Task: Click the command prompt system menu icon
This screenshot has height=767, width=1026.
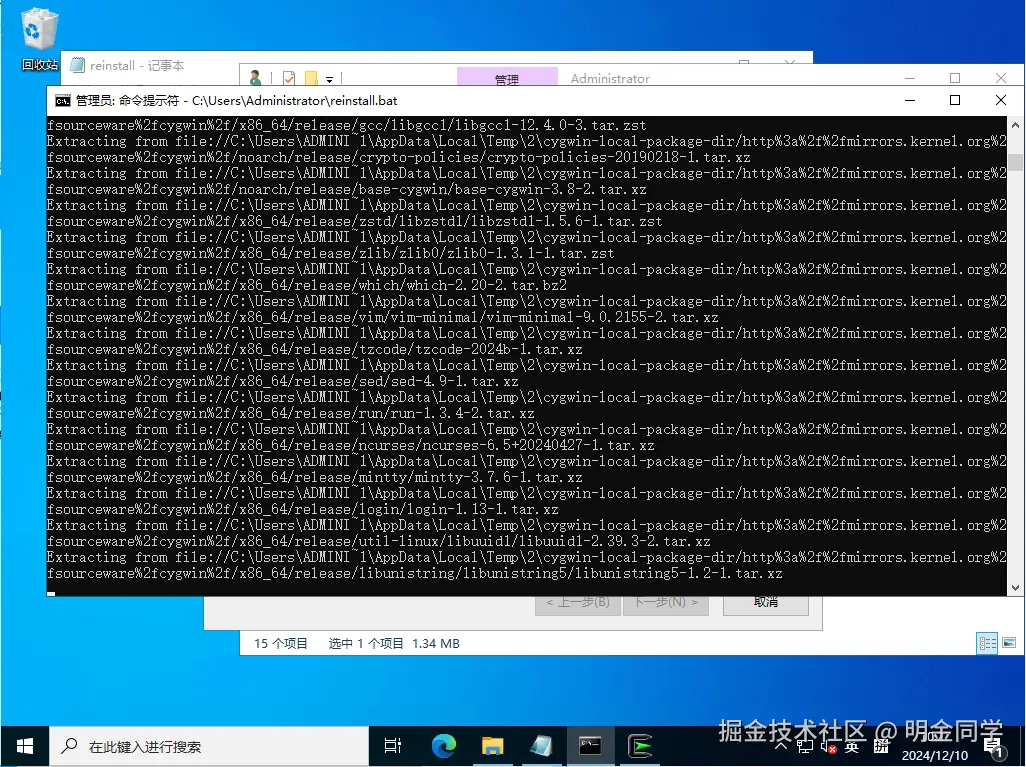Action: click(63, 101)
